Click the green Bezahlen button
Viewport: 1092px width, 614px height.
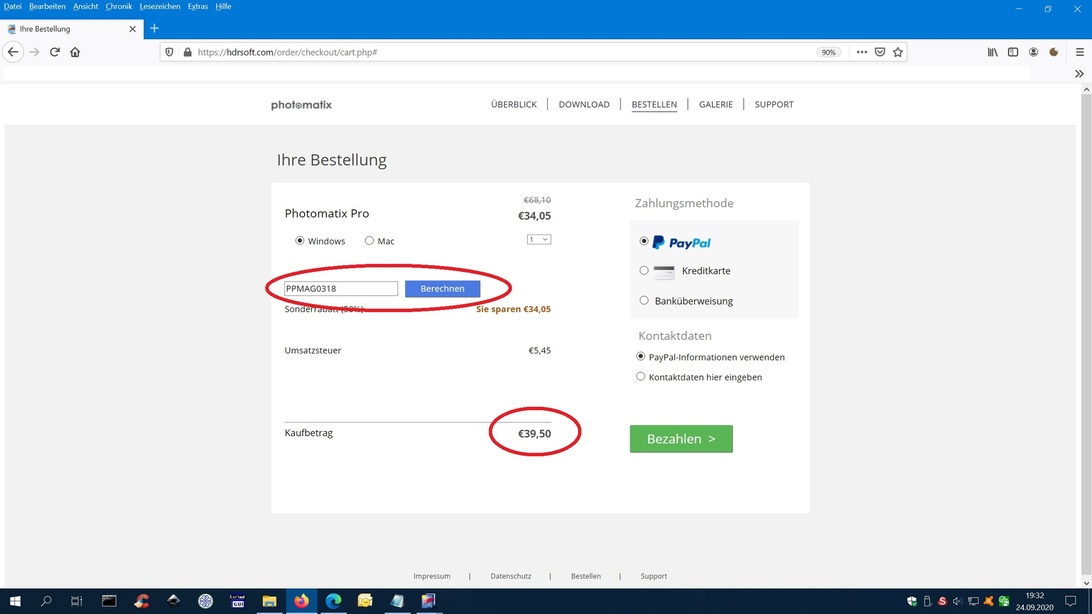681,439
